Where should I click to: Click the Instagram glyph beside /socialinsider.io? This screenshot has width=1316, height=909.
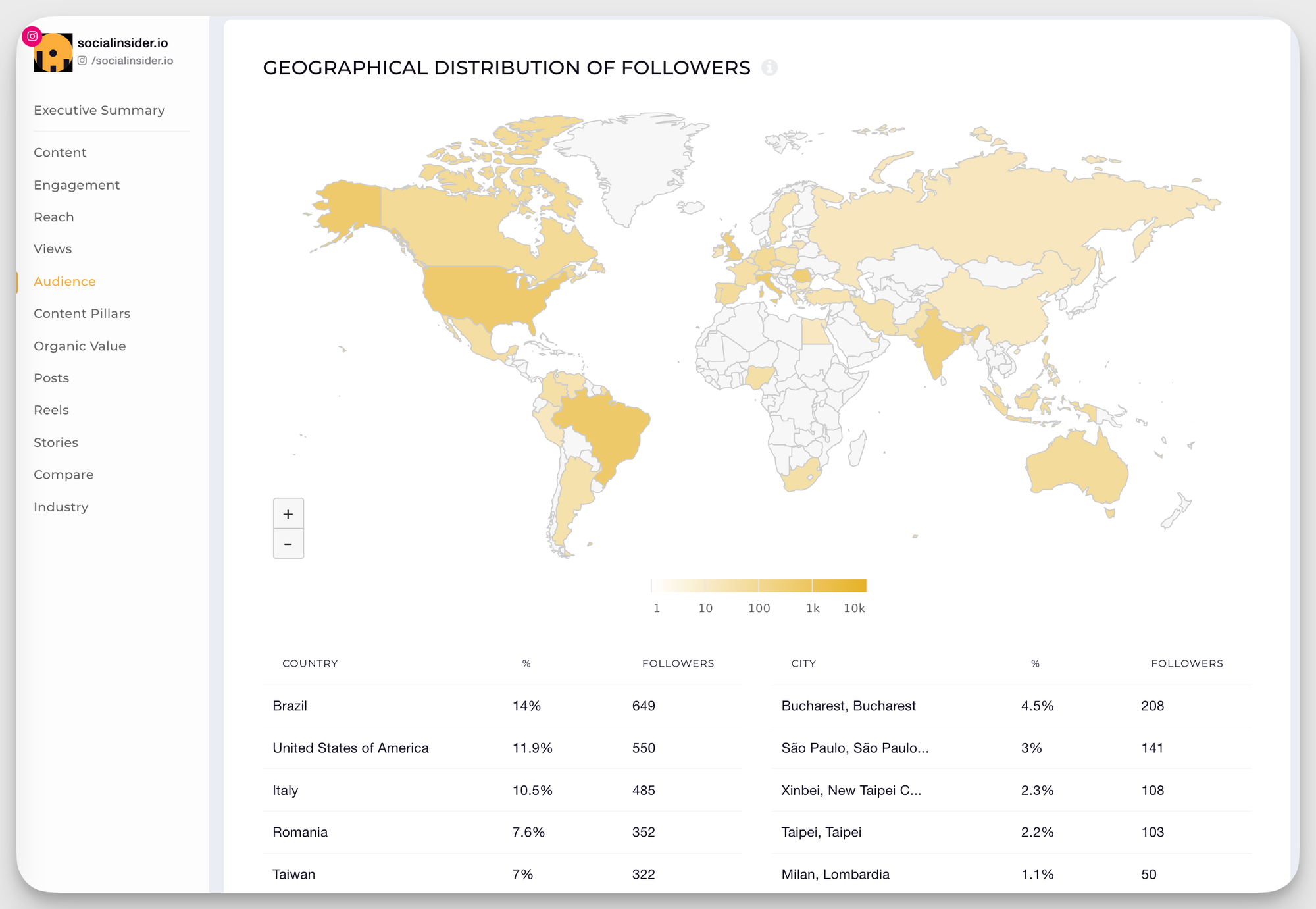point(82,60)
